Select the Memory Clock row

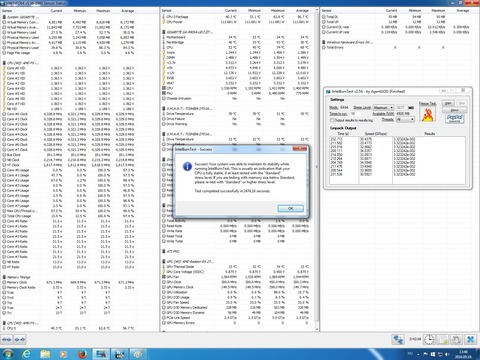68,282
